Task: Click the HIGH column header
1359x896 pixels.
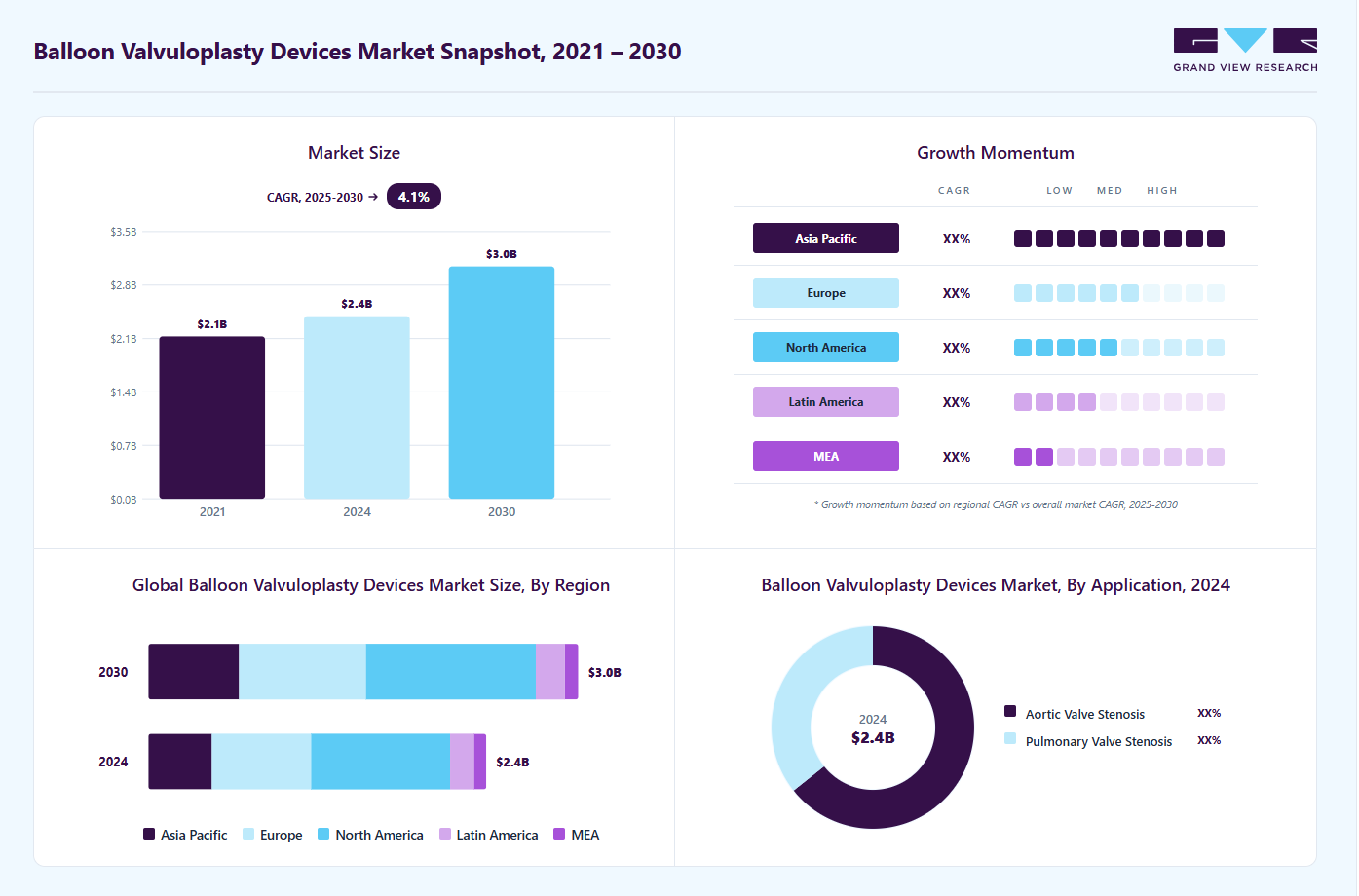Action: coord(1162,191)
